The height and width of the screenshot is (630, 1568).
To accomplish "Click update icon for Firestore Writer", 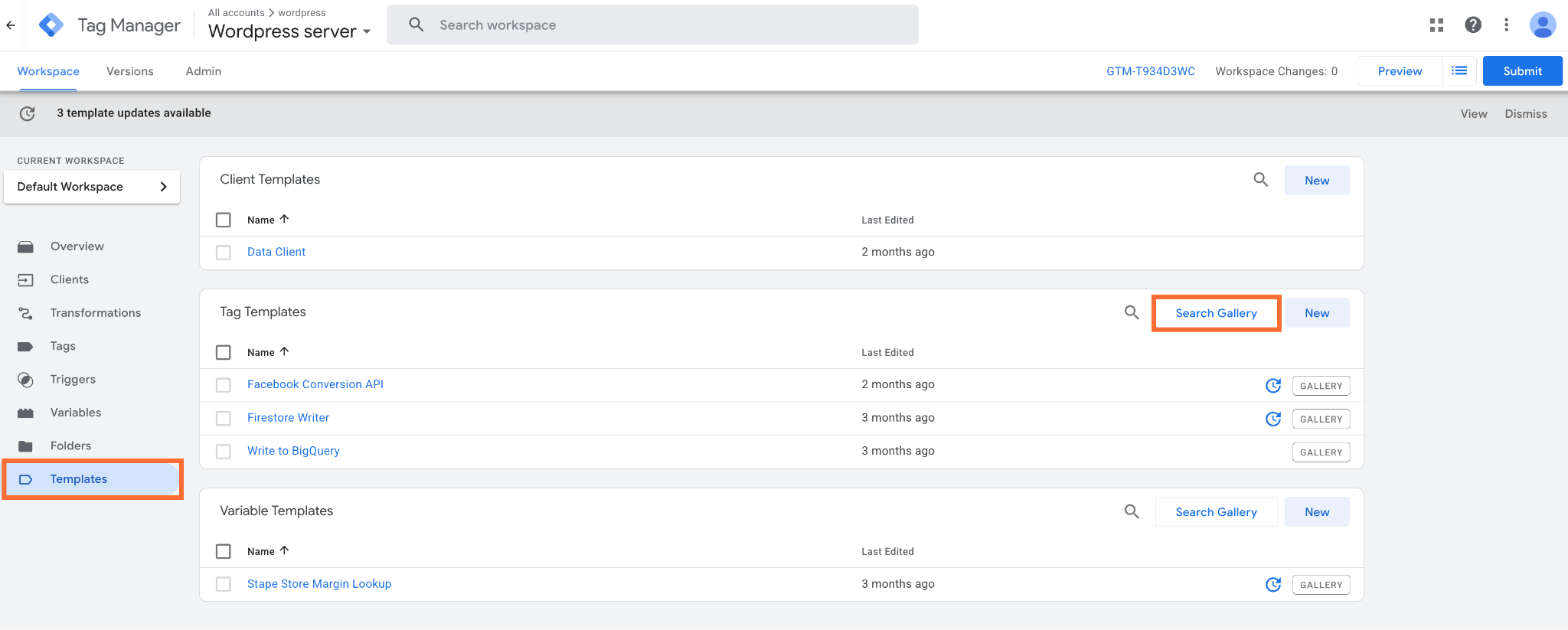I will [1273, 419].
